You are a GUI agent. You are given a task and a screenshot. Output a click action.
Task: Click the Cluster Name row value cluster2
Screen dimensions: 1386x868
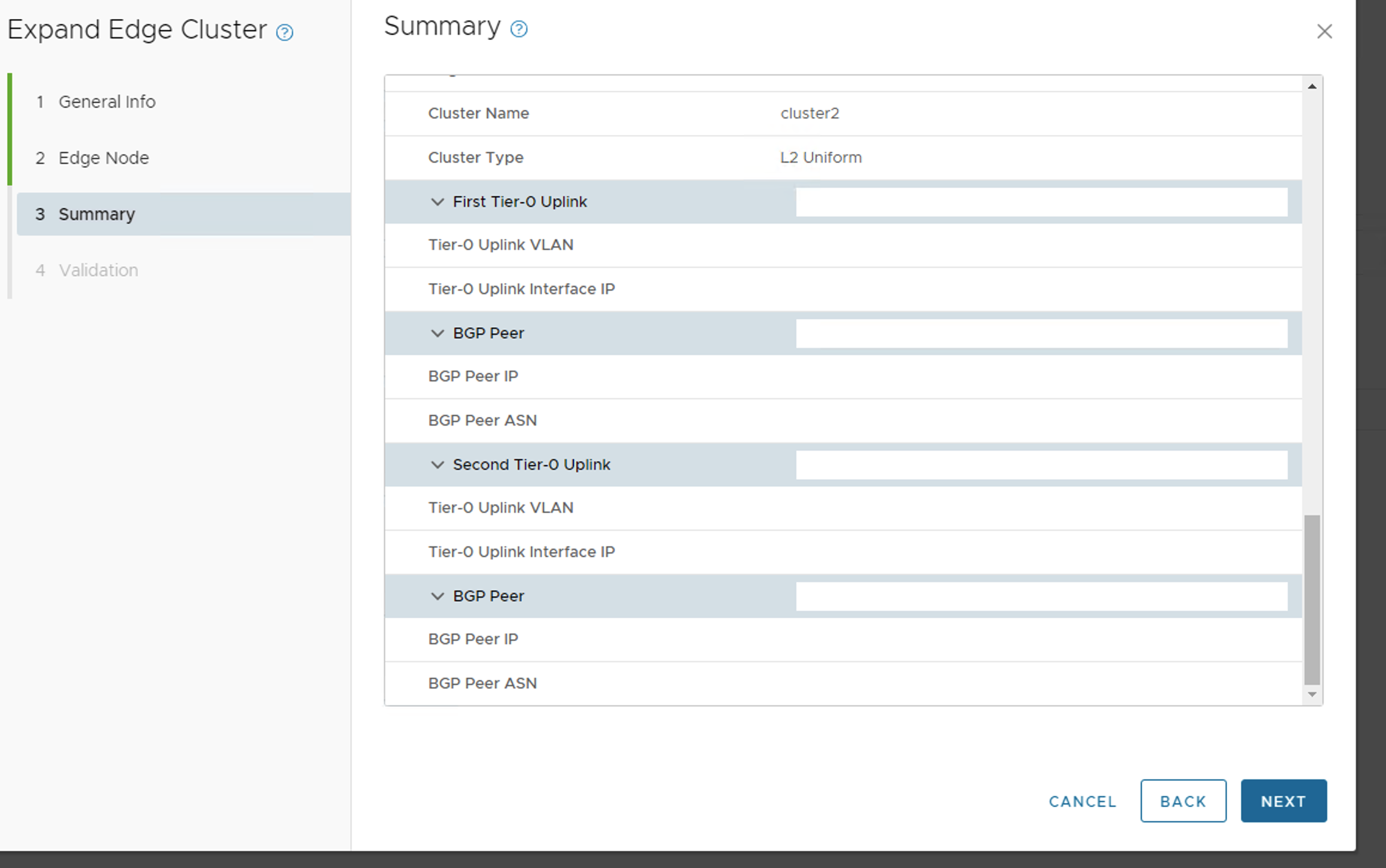point(810,114)
